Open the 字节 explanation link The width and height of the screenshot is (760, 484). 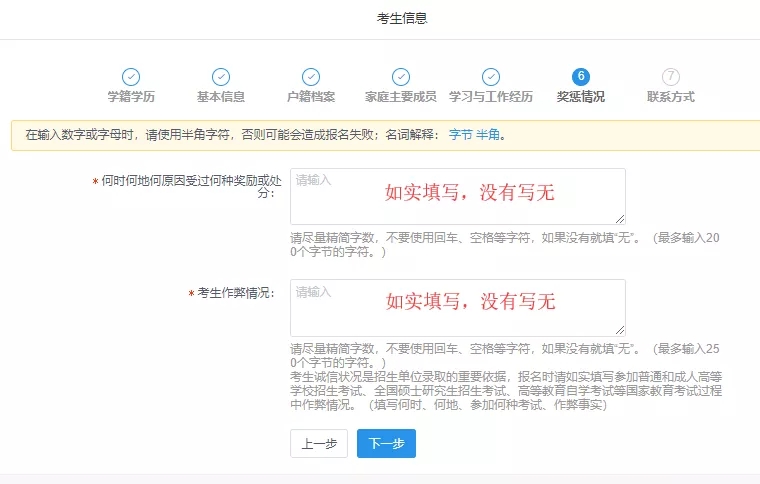coord(460,135)
